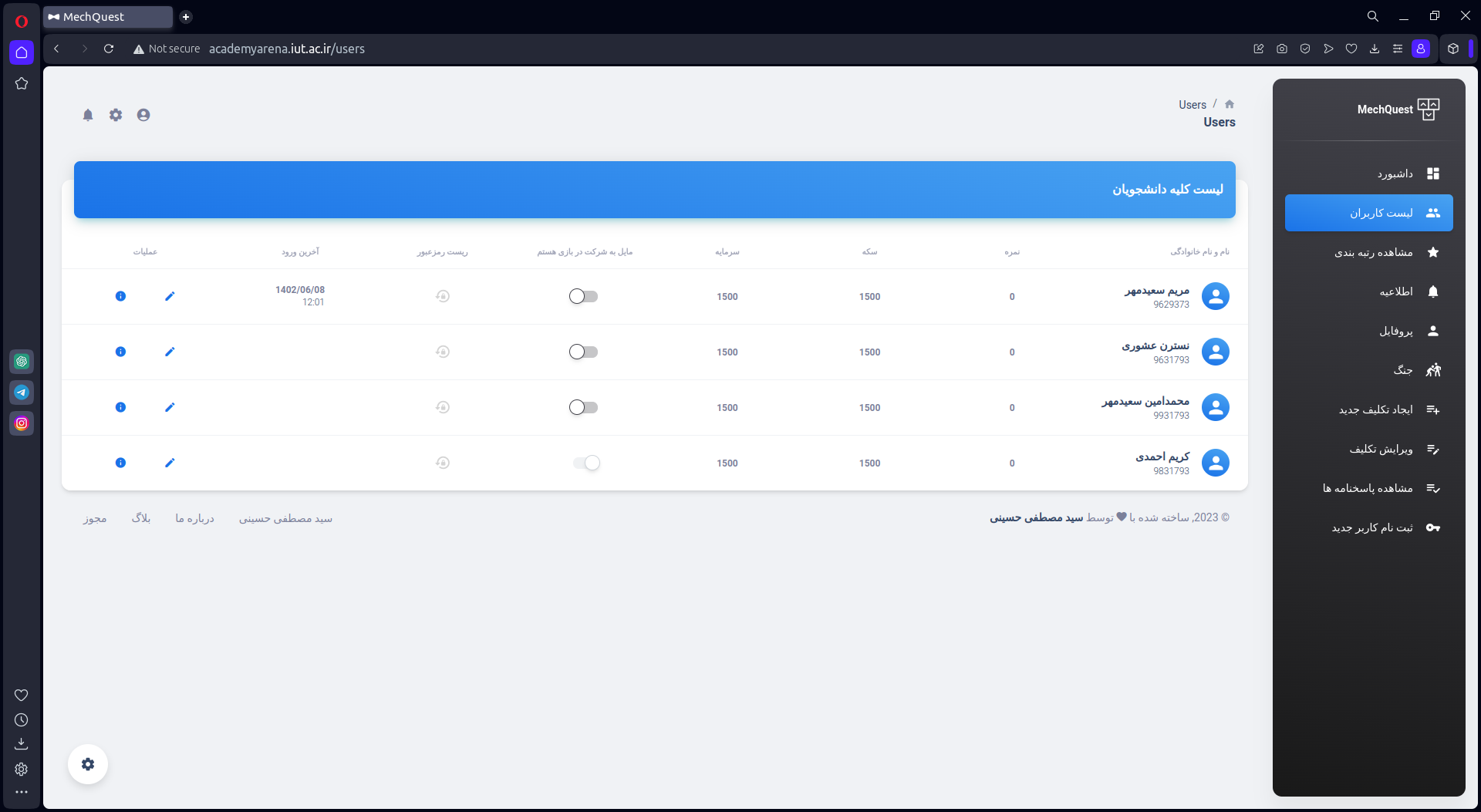Open مشاهده رتبه بندی ranking page
Viewport: 1481px width, 812px height.
(x=1369, y=252)
